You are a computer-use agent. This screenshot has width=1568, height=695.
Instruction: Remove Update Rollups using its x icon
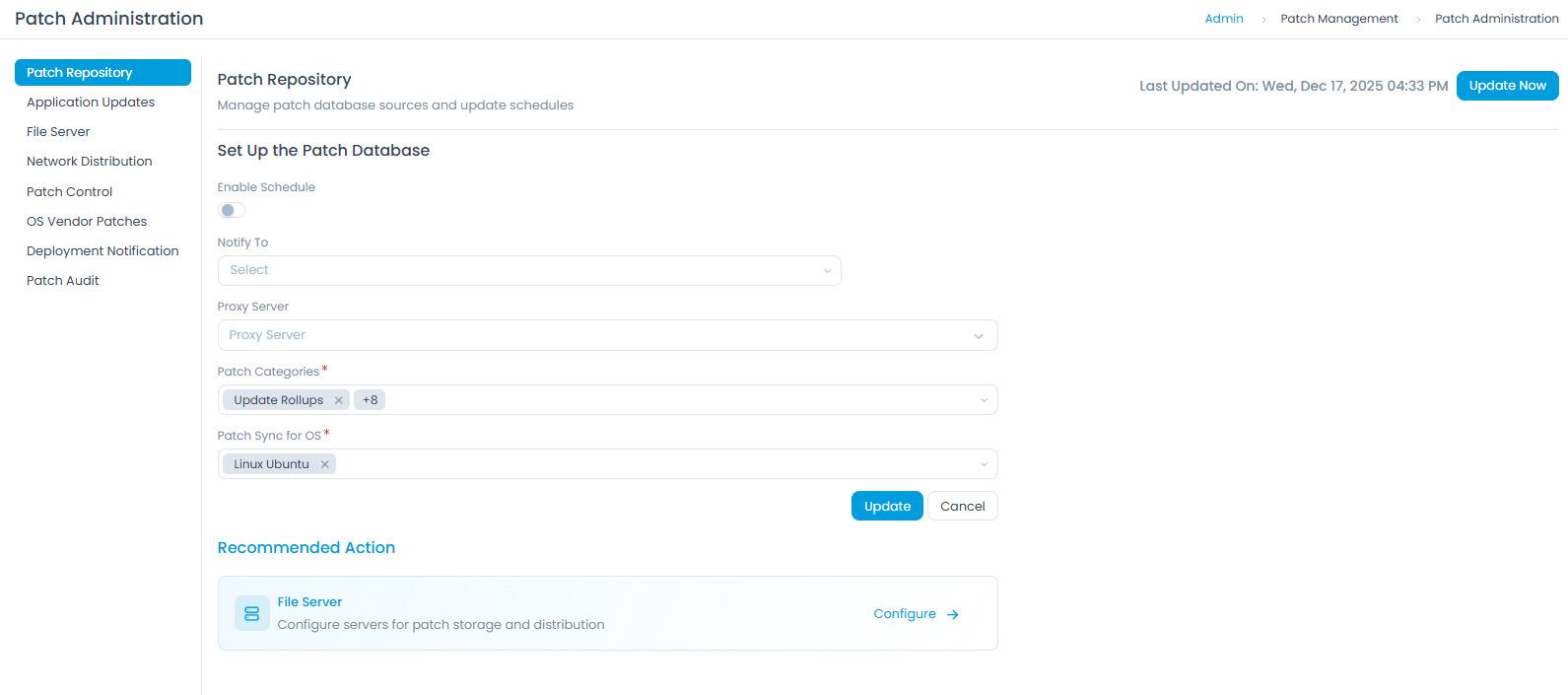pos(339,399)
